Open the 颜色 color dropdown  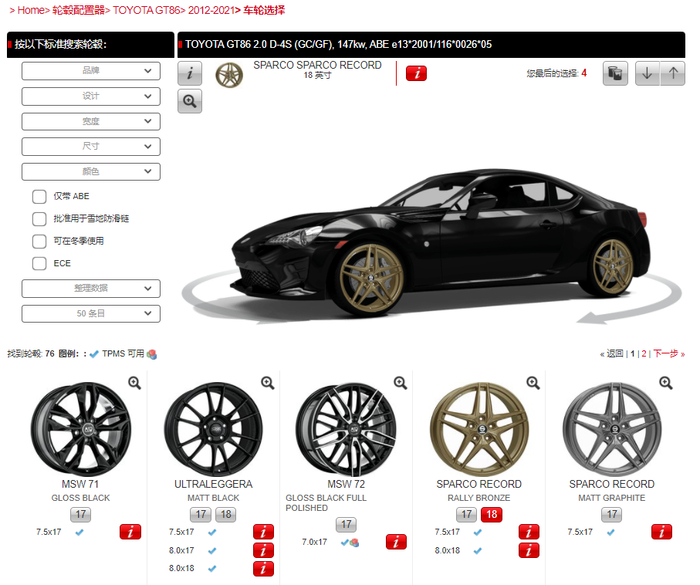pos(91,171)
